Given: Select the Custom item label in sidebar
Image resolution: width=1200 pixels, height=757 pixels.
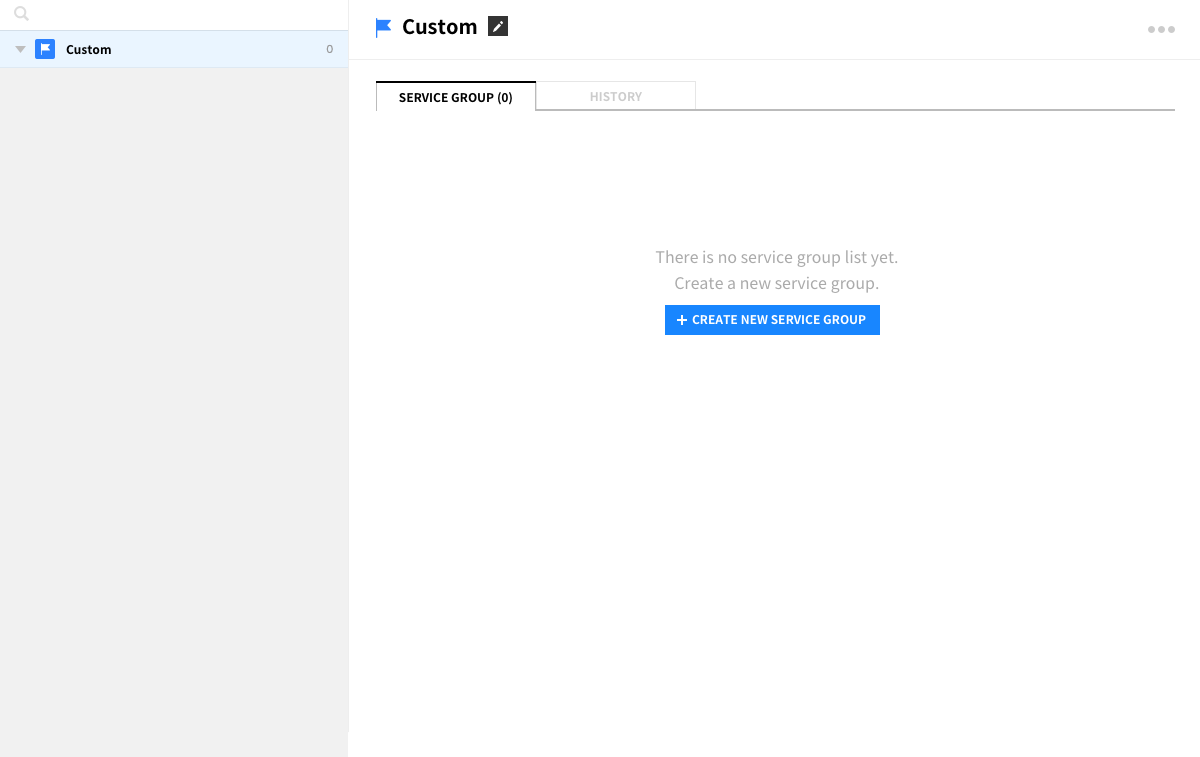Looking at the screenshot, I should (x=89, y=49).
